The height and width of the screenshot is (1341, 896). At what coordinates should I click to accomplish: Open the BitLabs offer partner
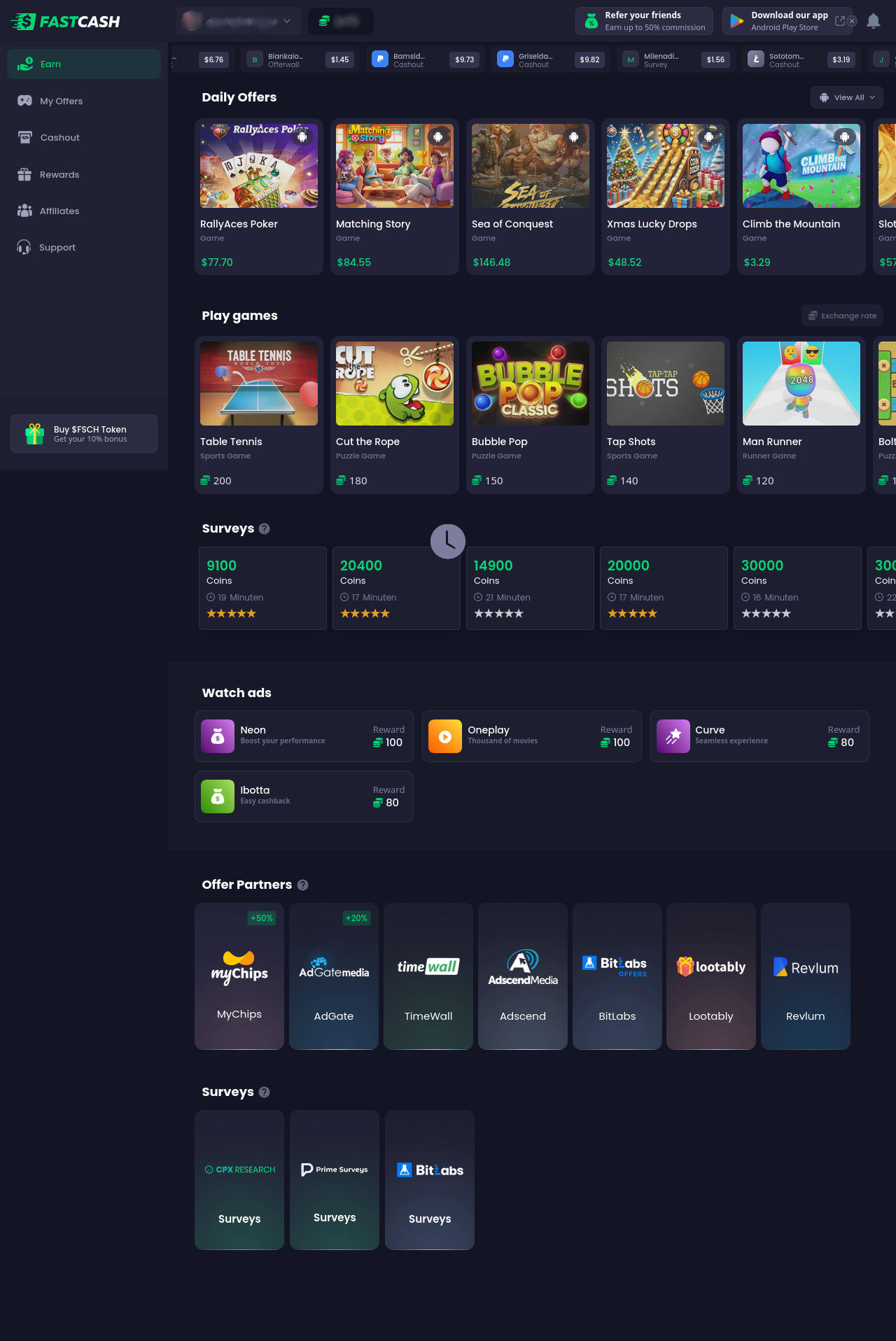pos(617,976)
